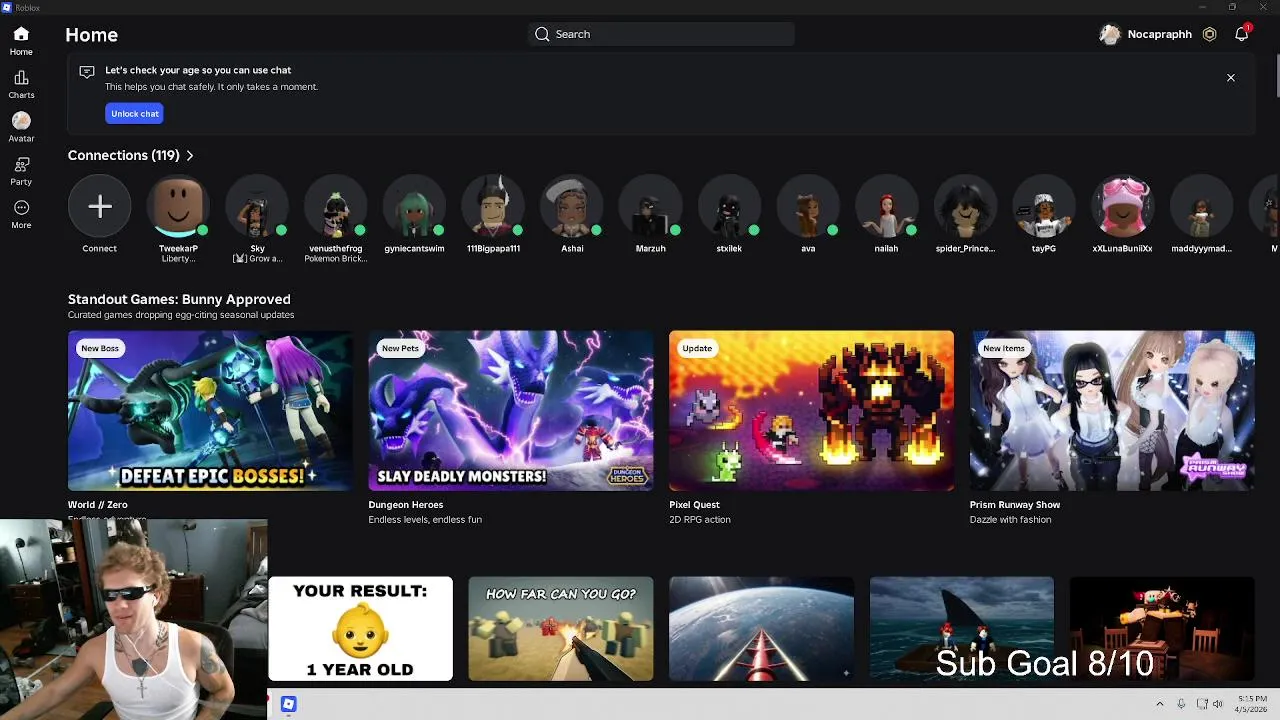Dismiss the age check banner
The image size is (1280, 720).
tap(1231, 78)
